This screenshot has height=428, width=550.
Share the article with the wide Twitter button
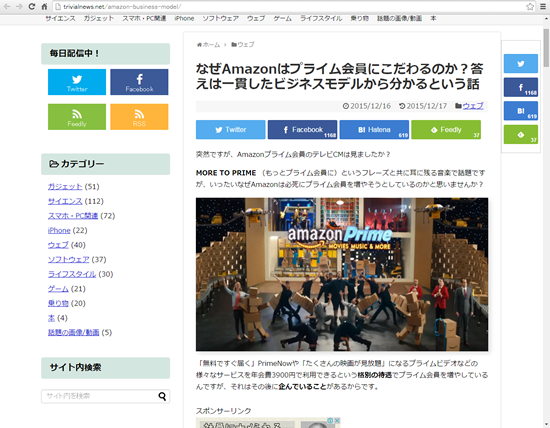click(x=230, y=129)
